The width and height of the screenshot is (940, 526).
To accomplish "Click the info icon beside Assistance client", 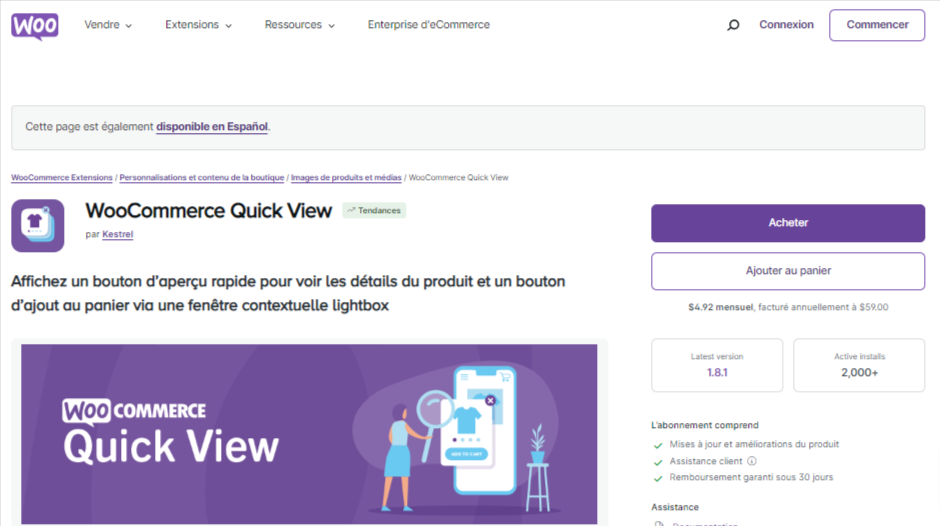I will tap(752, 461).
